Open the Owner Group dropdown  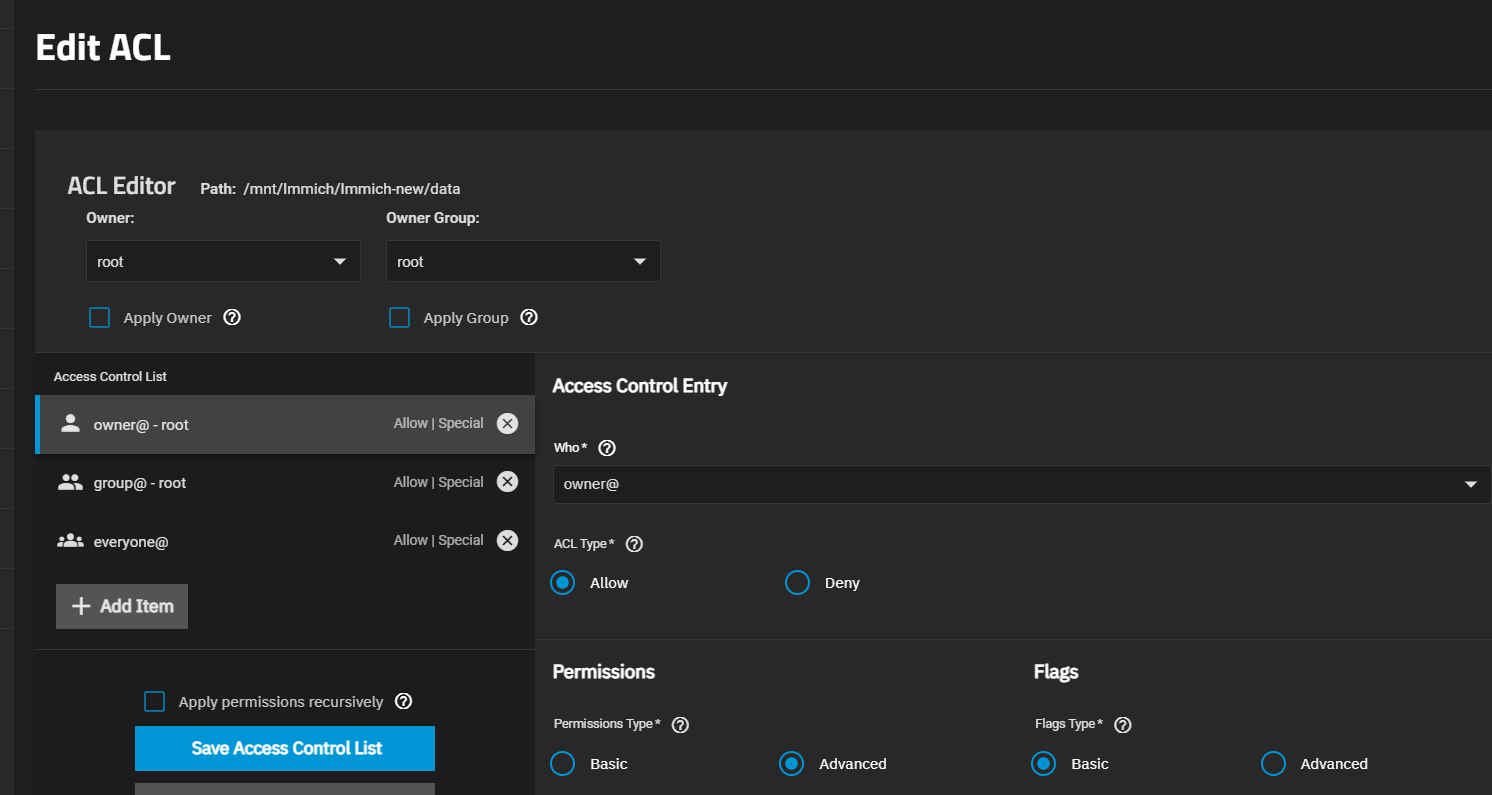pyautogui.click(x=523, y=262)
